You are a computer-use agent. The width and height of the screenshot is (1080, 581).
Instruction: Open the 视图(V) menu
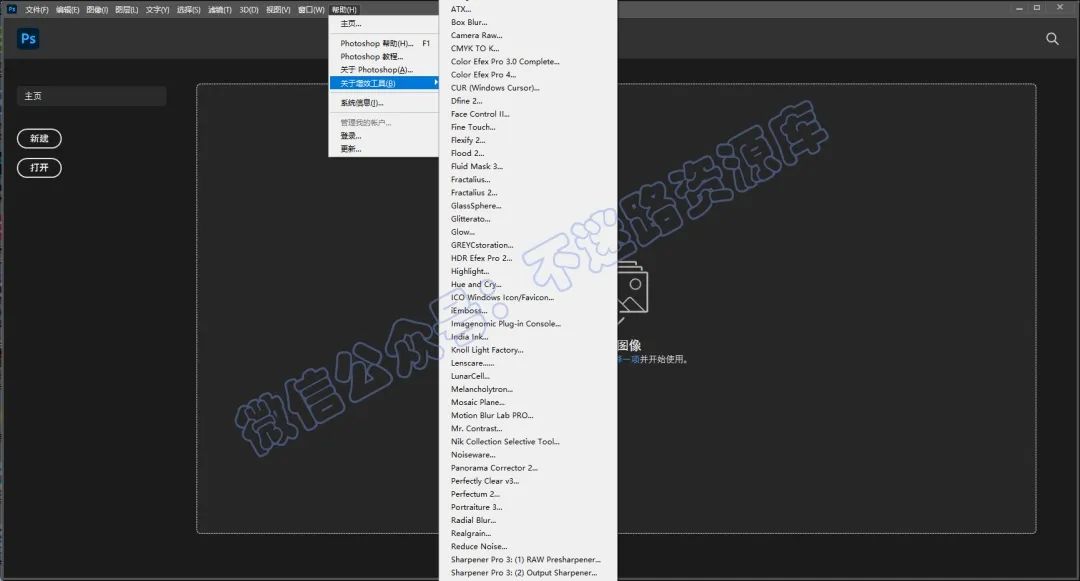(x=278, y=10)
